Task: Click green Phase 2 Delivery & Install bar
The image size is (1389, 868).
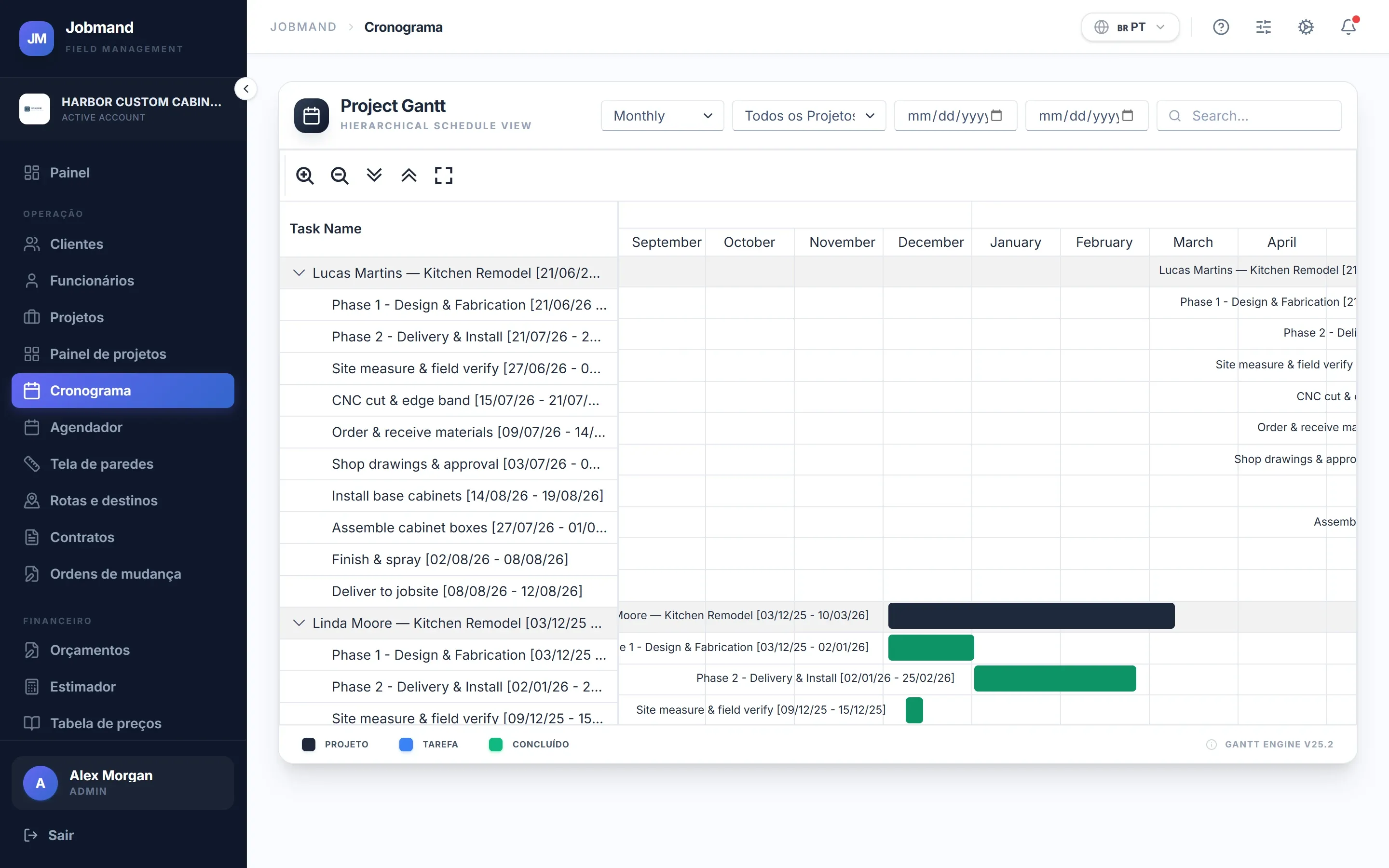Action: tap(1054, 678)
